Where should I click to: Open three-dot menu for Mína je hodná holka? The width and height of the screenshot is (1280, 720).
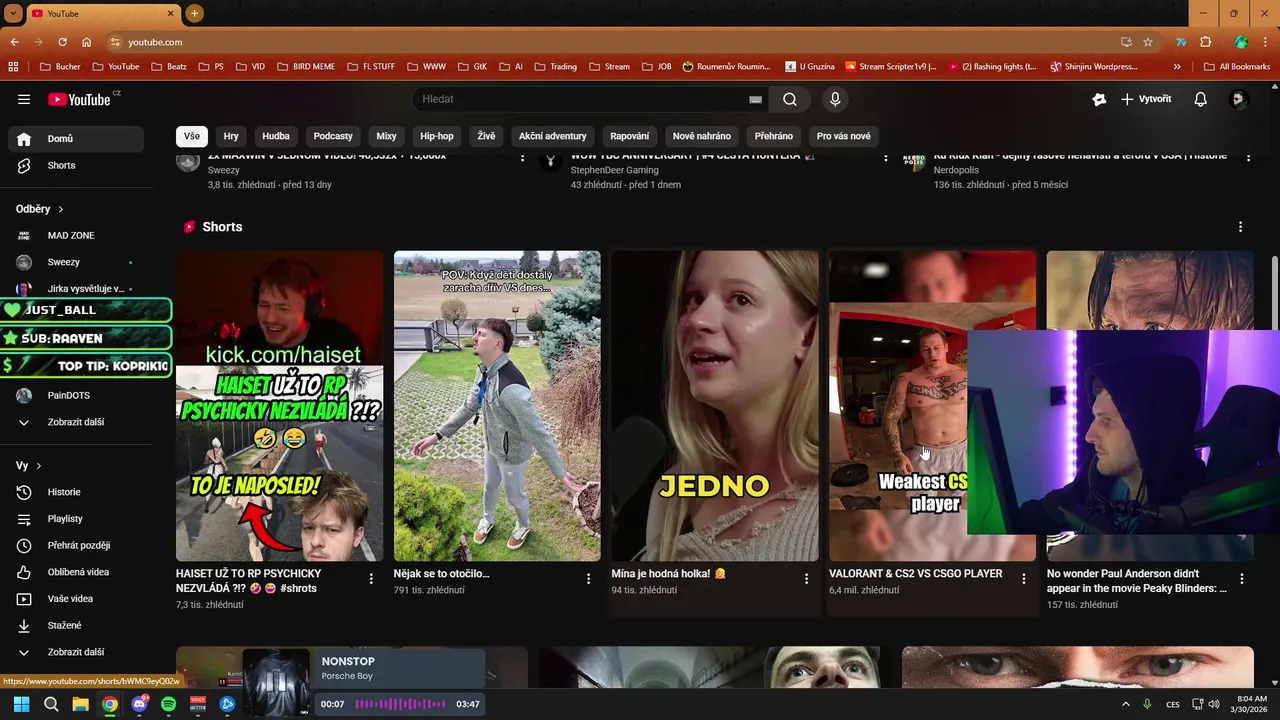coord(806,578)
